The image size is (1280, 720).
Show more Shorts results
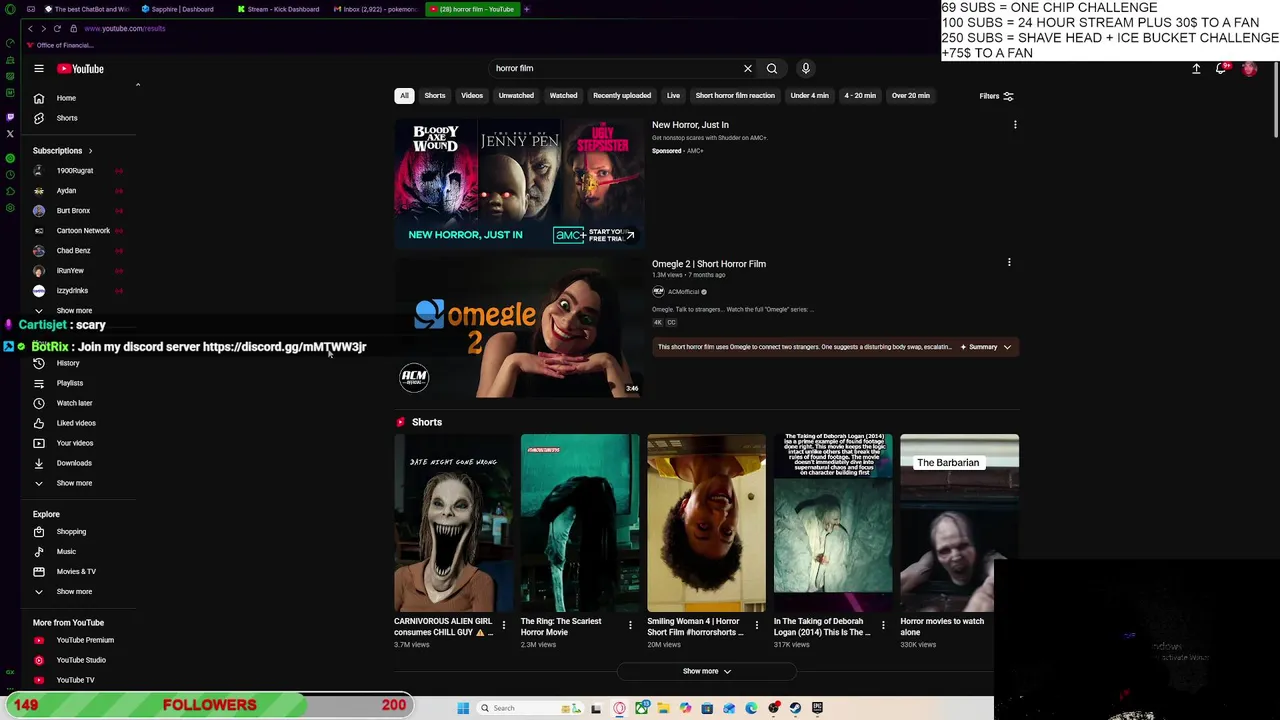tap(707, 671)
